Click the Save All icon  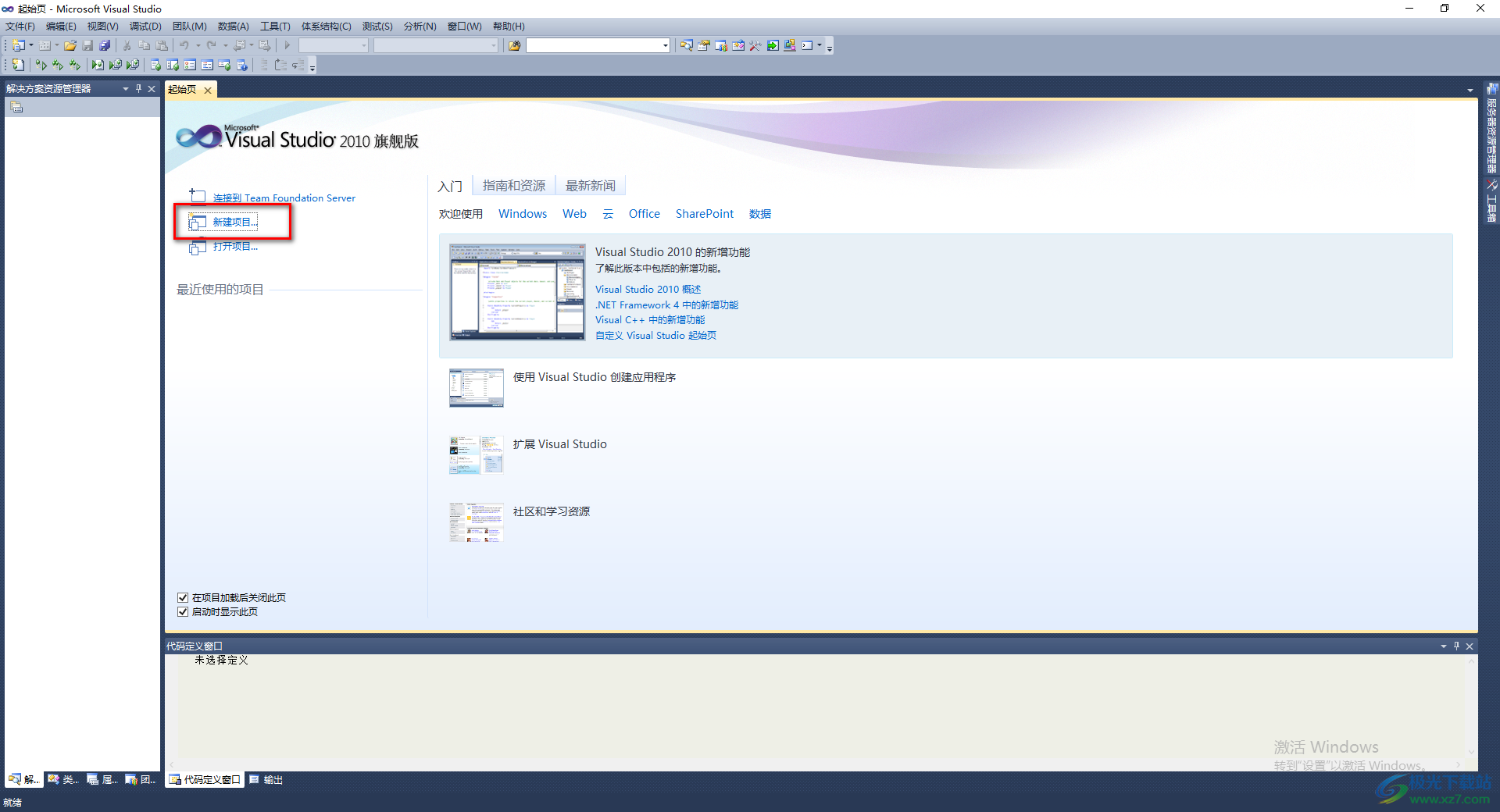pos(105,45)
